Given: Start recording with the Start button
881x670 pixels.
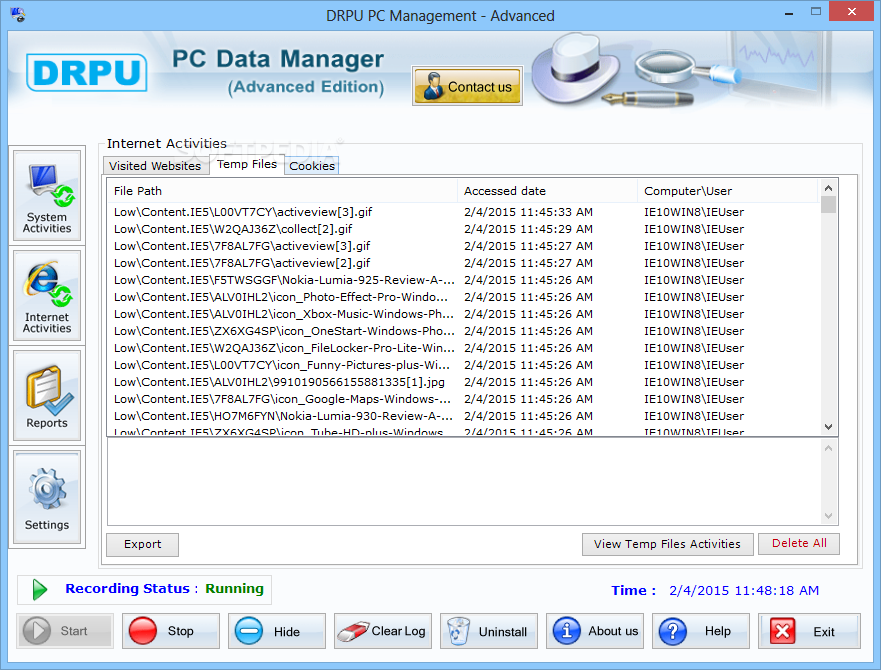Looking at the screenshot, I should tap(65, 631).
